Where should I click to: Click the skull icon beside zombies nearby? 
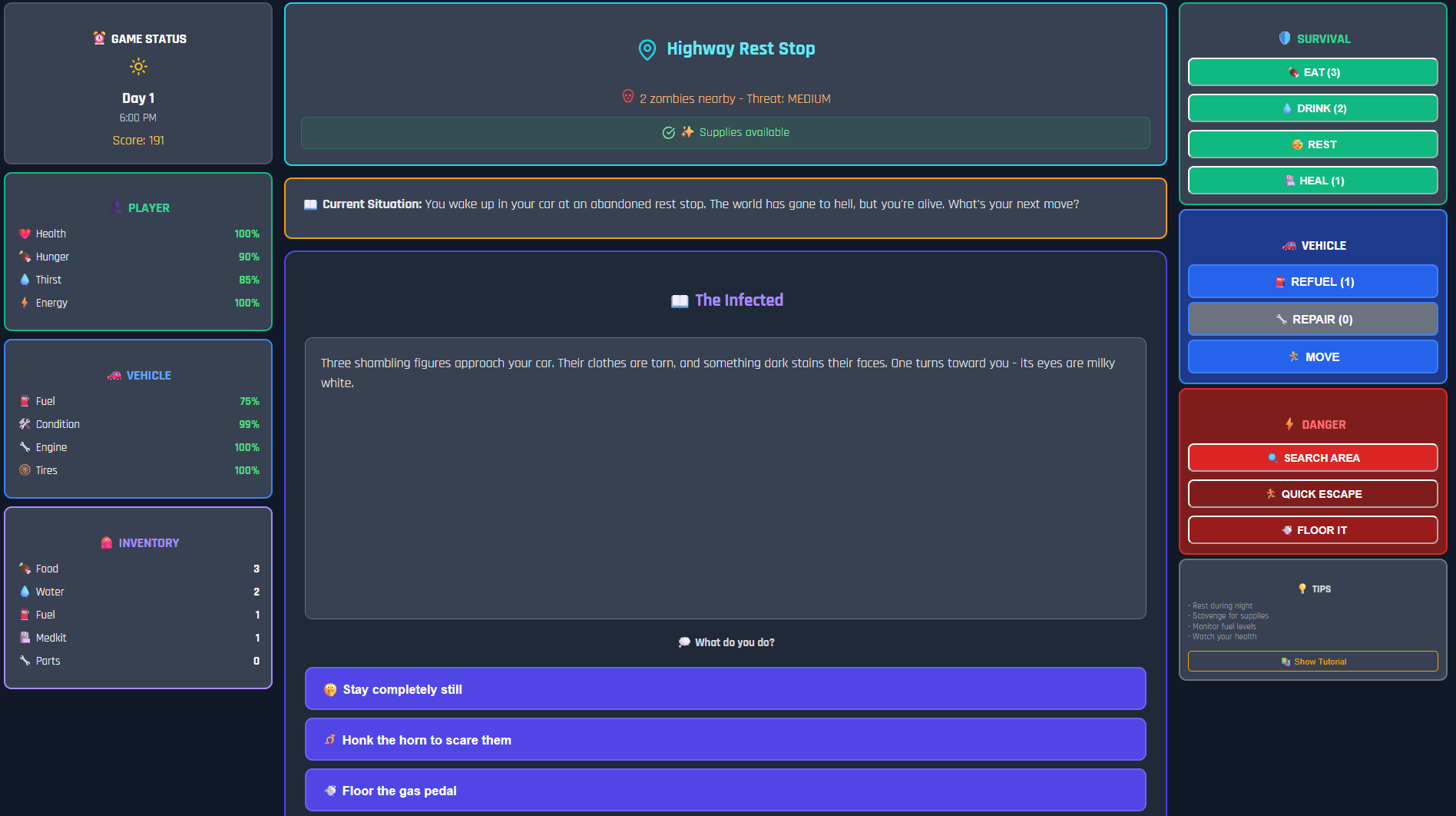[x=628, y=97]
